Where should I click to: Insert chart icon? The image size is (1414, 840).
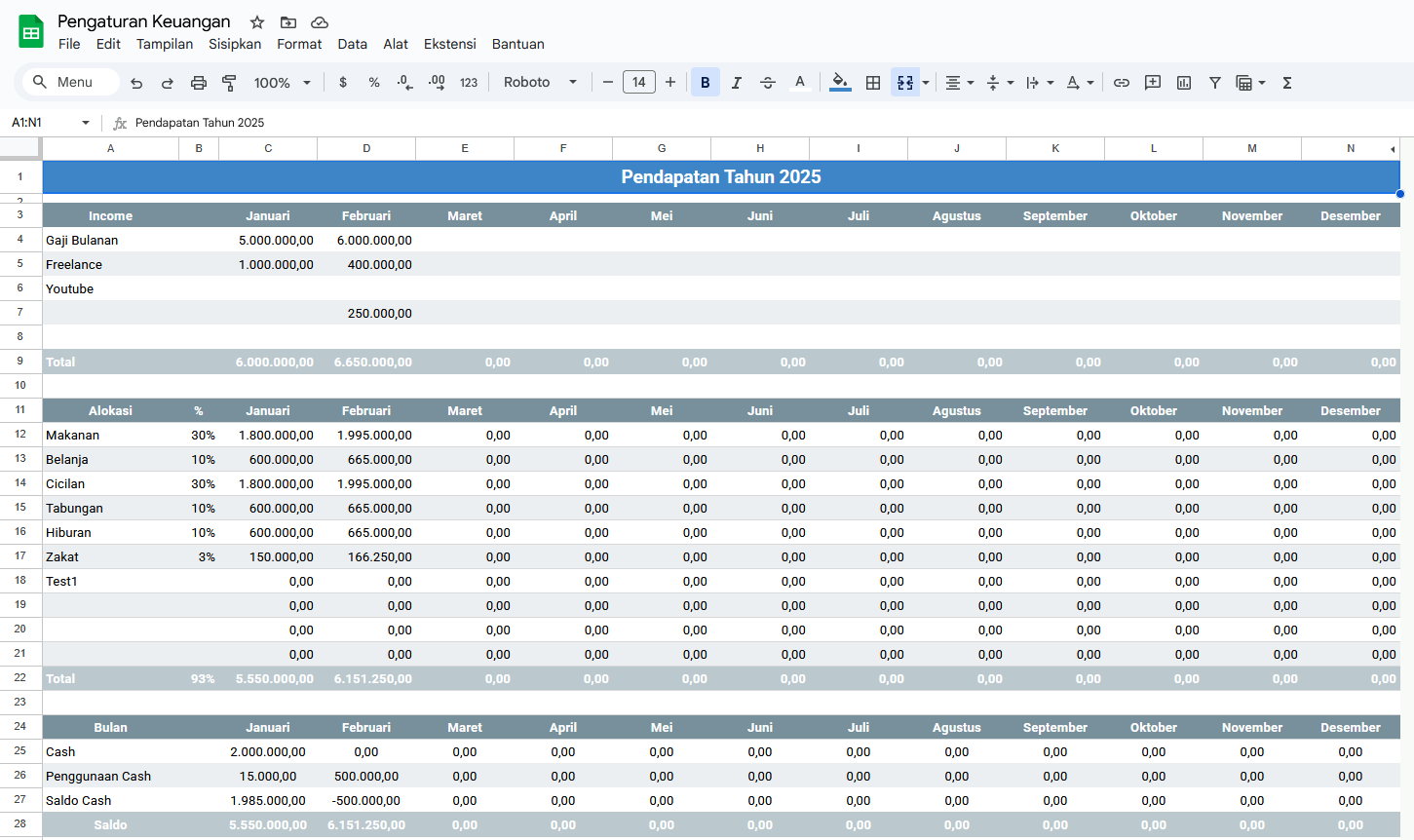coord(1184,83)
